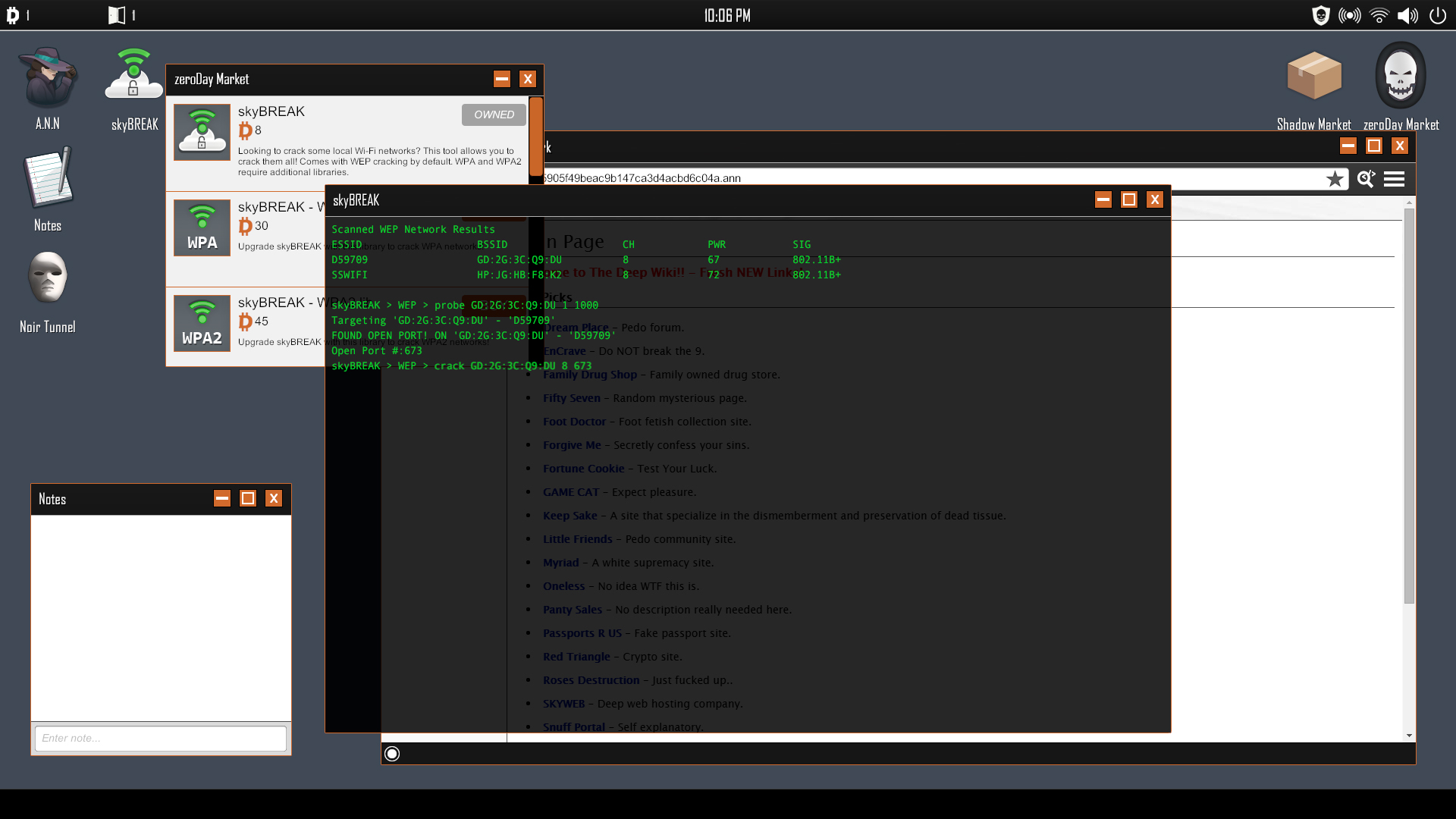Click the wireless signal icon in taskbar

pyautogui.click(x=1380, y=15)
